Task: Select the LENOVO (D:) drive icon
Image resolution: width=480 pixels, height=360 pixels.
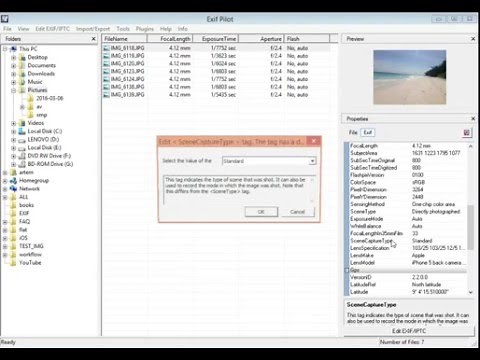Action: pyautogui.click(x=22, y=140)
